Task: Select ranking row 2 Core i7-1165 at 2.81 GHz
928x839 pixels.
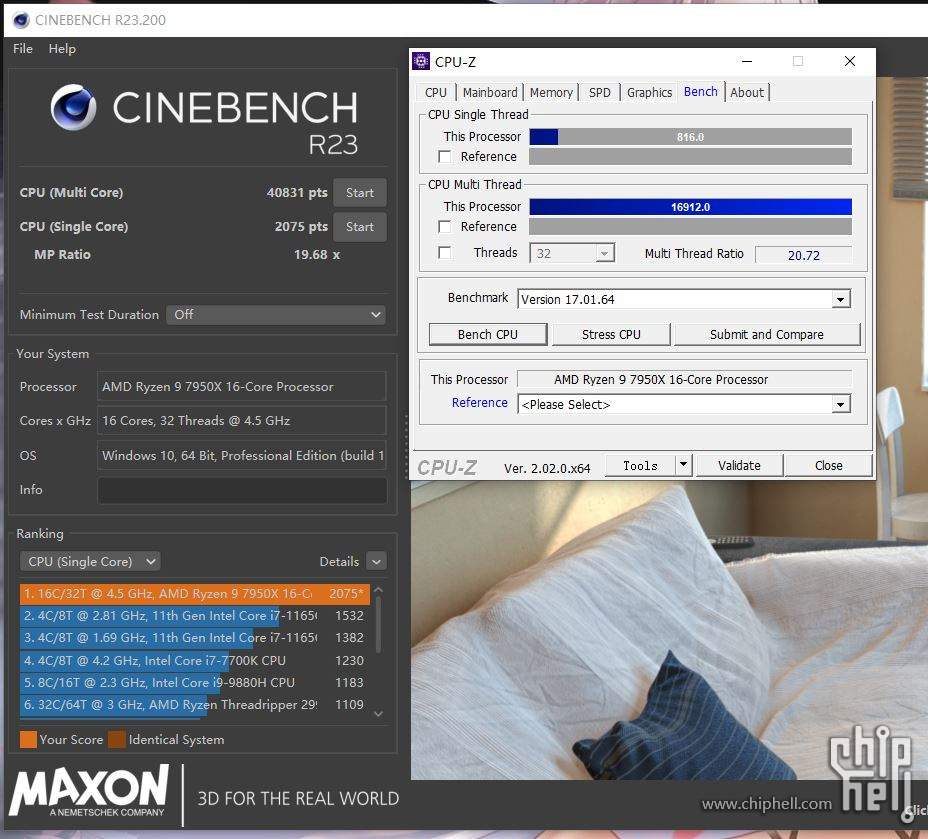Action: (195, 616)
